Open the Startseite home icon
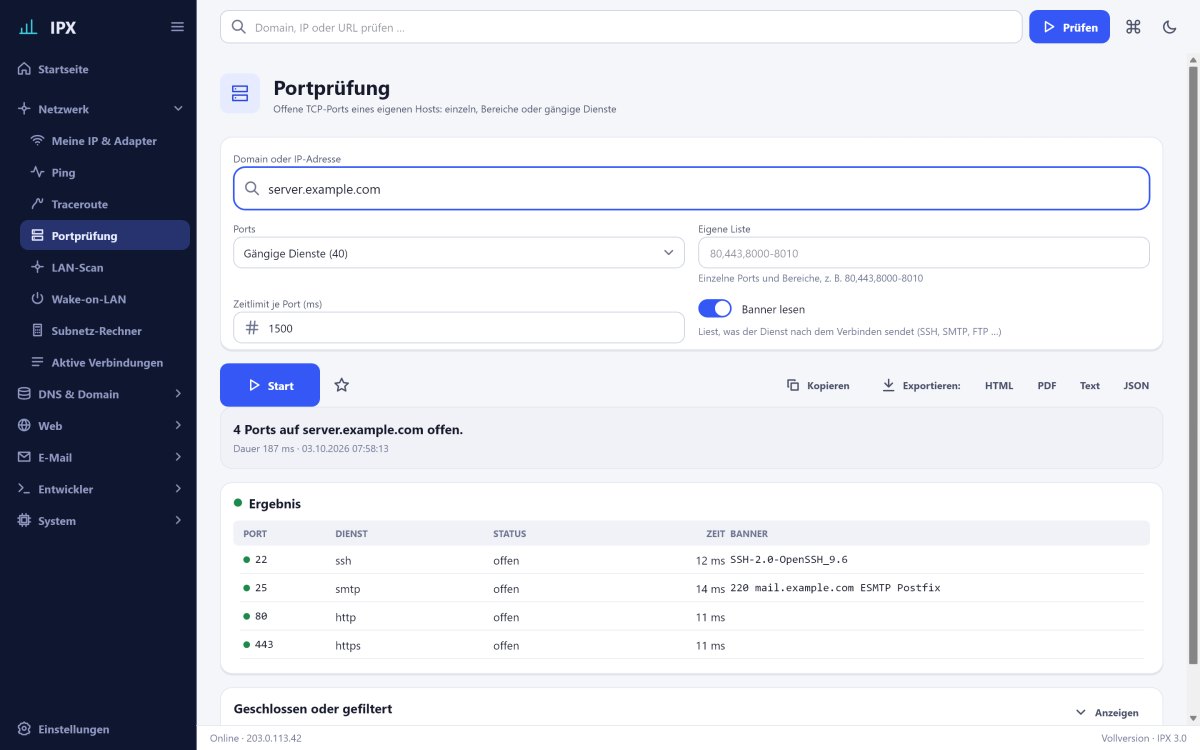 coord(24,69)
